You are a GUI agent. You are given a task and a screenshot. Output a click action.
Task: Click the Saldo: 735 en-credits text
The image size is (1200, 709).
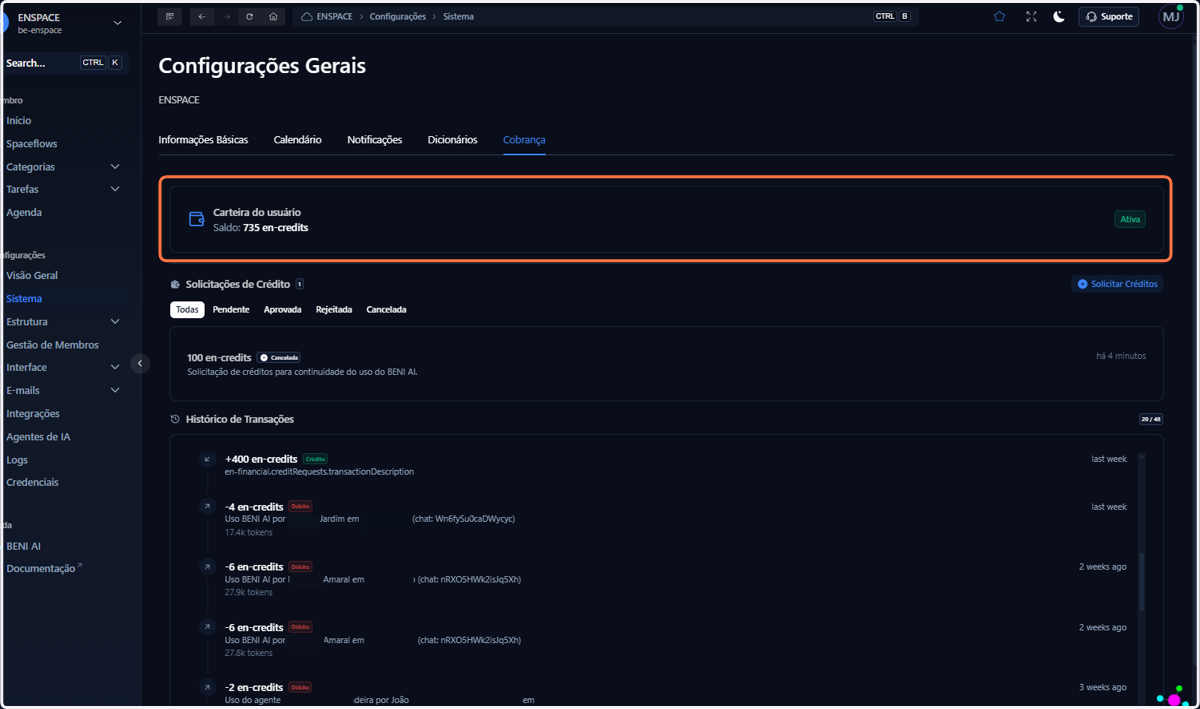pyautogui.click(x=260, y=228)
